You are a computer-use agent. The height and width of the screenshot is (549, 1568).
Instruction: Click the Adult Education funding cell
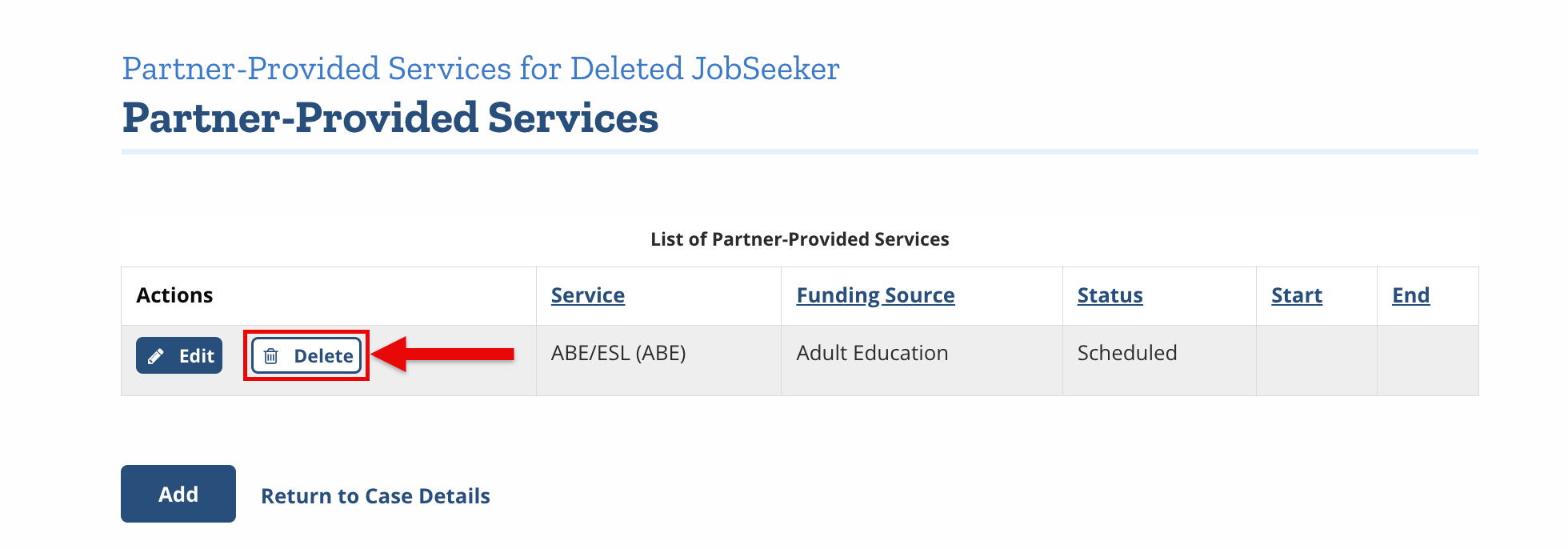(x=922, y=360)
